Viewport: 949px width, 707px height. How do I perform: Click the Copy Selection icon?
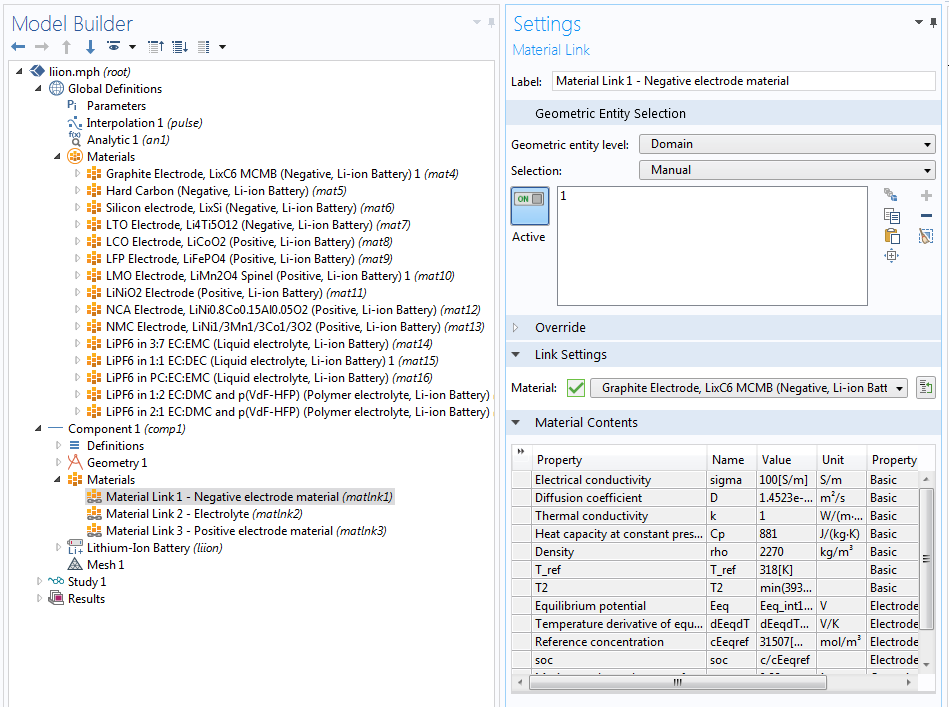(891, 216)
